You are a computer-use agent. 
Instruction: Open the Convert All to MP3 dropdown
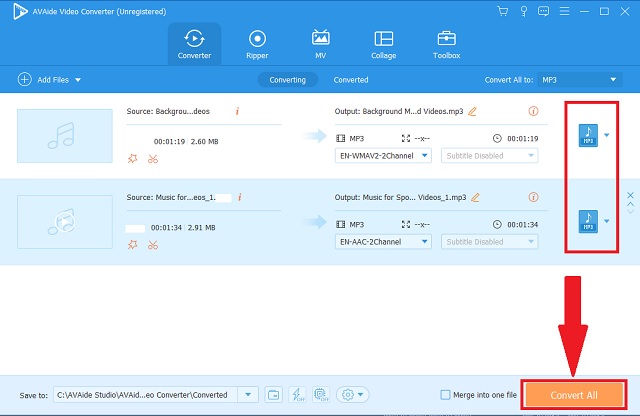580,80
